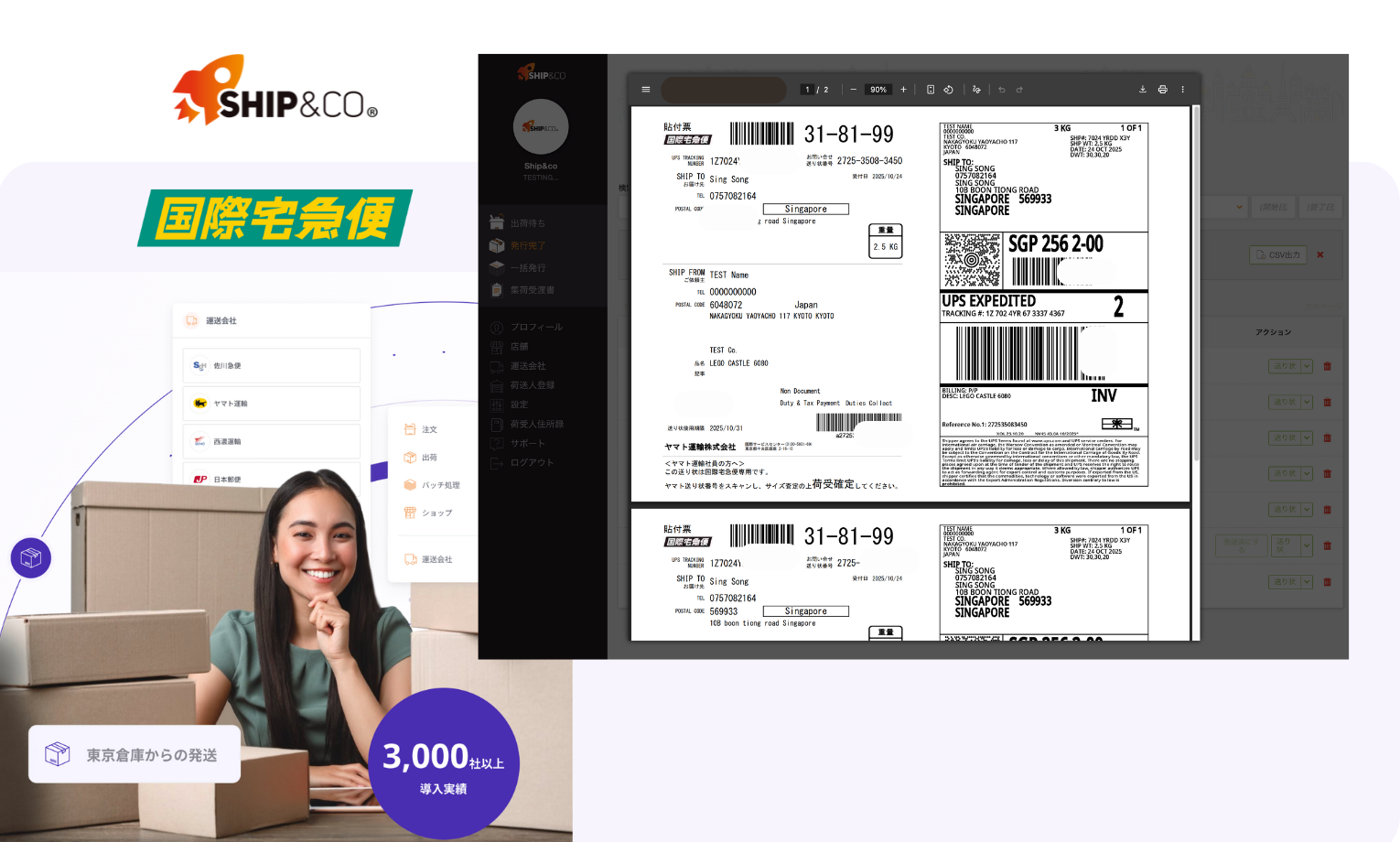Click ログアウト in the dark sidebar

pyautogui.click(x=531, y=463)
